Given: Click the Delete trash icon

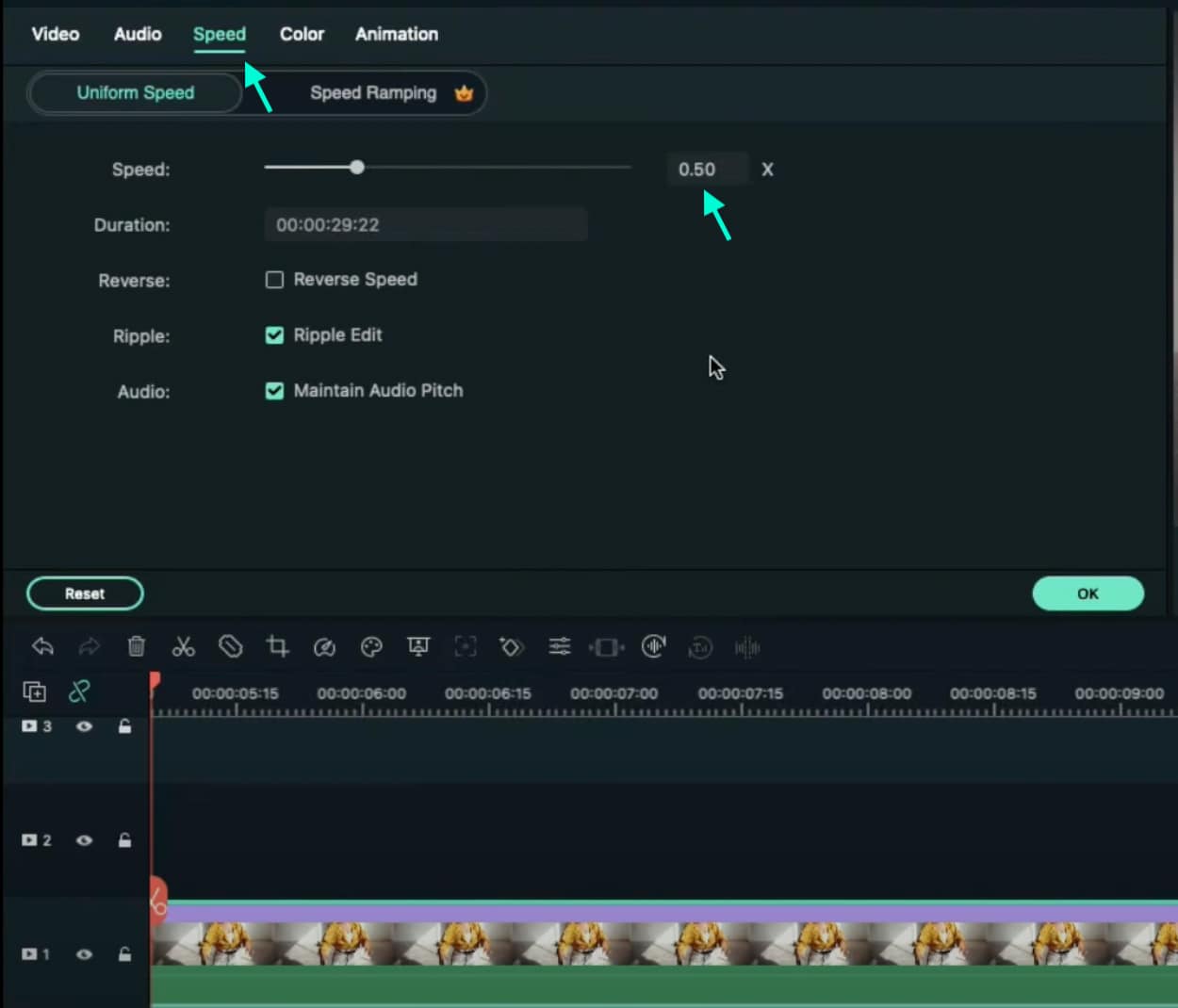Looking at the screenshot, I should (x=136, y=646).
